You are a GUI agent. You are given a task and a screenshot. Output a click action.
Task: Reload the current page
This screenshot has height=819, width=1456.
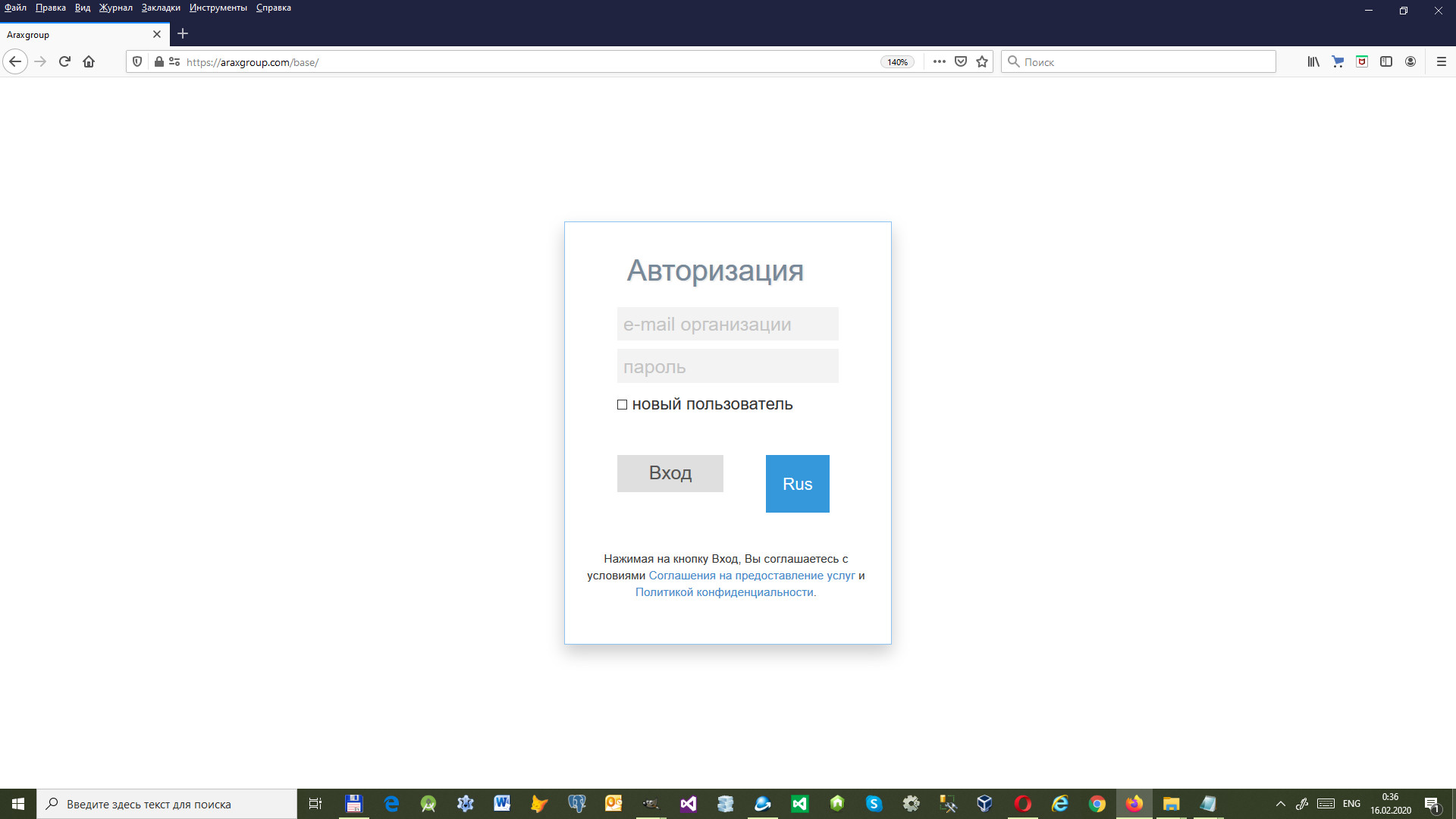click(64, 62)
